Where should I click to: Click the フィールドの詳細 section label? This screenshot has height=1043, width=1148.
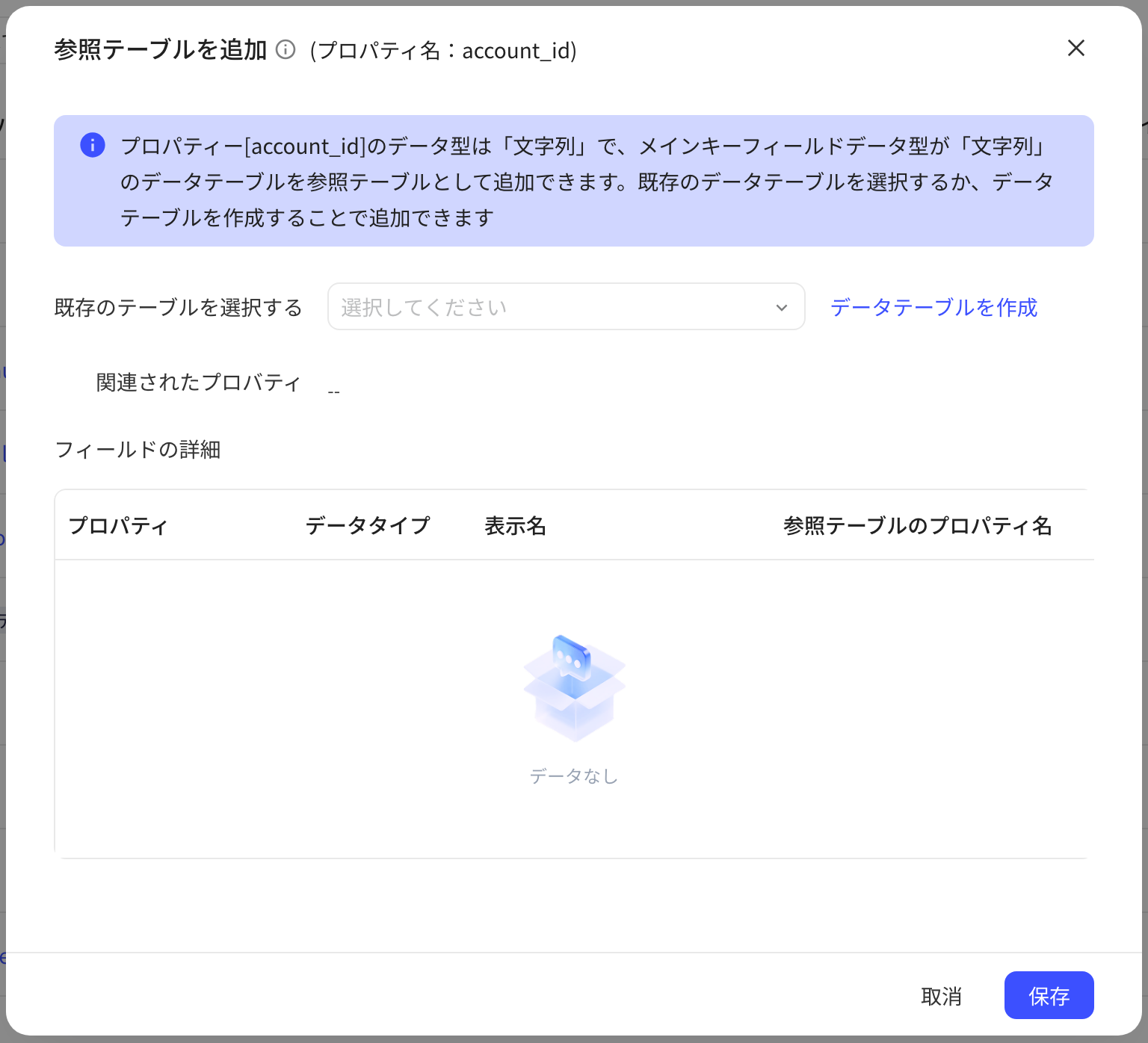tap(138, 450)
